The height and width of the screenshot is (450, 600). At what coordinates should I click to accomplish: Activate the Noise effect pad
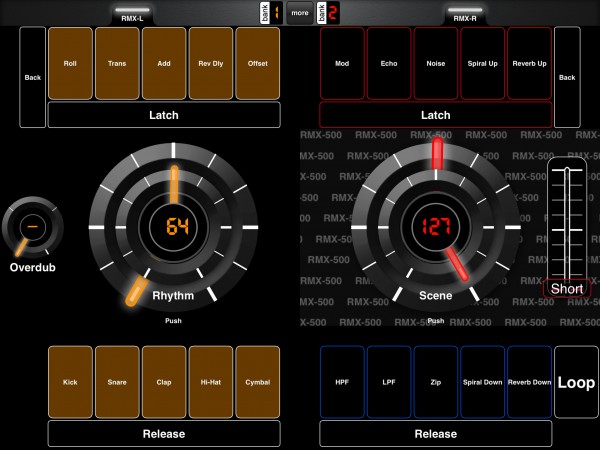[436, 64]
